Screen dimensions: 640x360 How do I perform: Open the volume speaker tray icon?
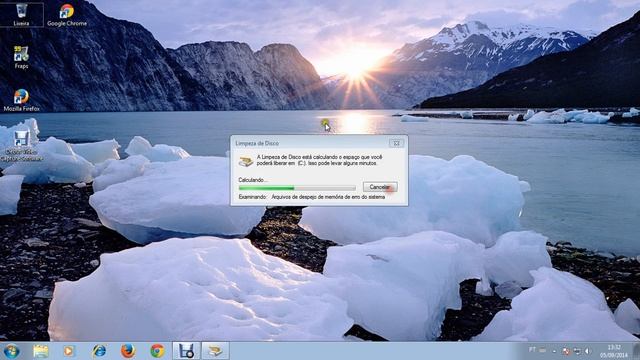point(588,351)
